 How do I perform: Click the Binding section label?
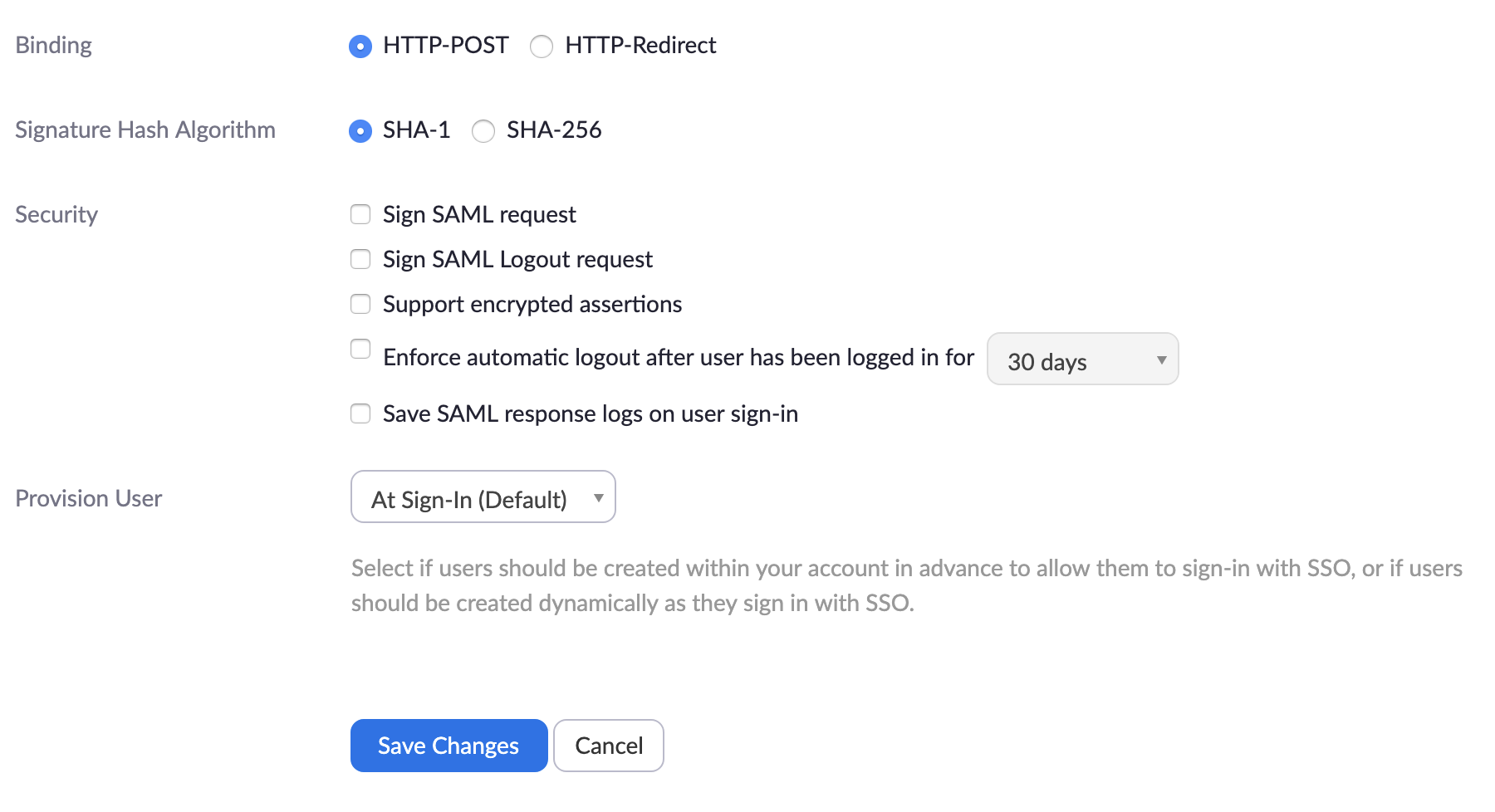52,46
